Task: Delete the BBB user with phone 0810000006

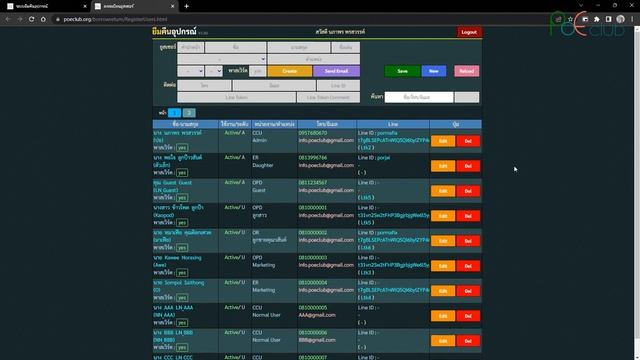Action: coord(468,341)
